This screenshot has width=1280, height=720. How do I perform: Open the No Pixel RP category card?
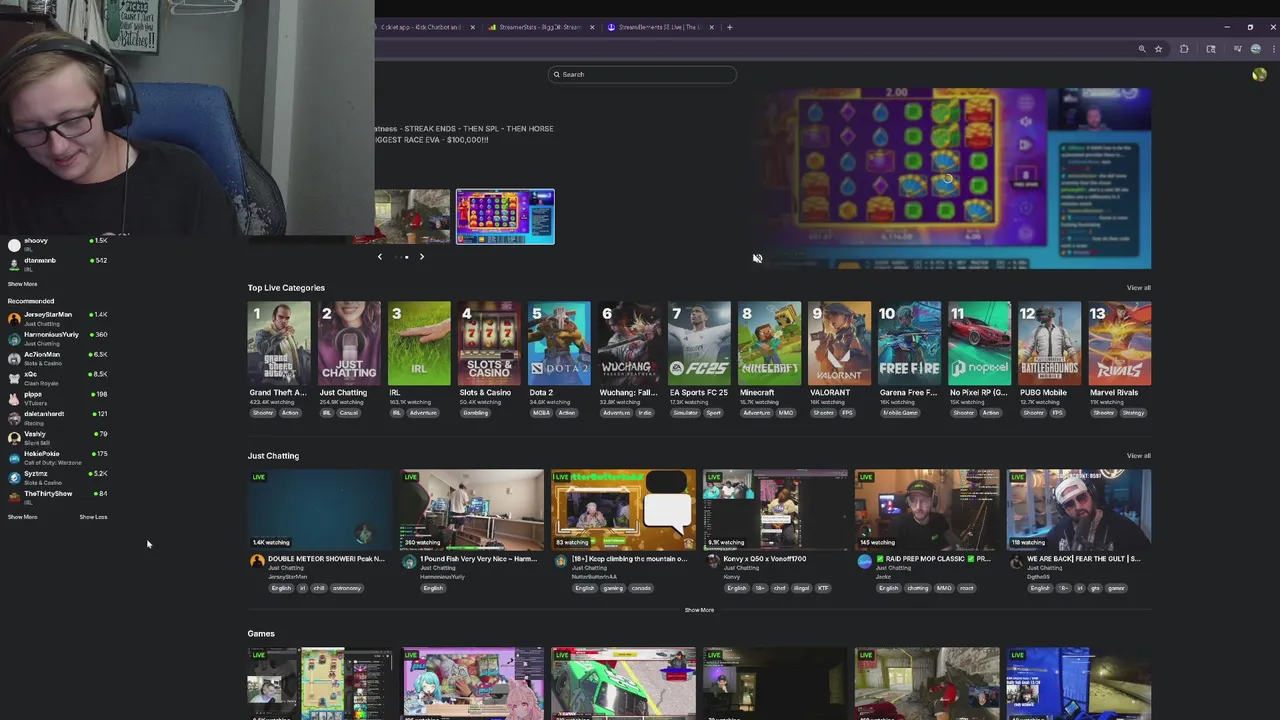(979, 344)
